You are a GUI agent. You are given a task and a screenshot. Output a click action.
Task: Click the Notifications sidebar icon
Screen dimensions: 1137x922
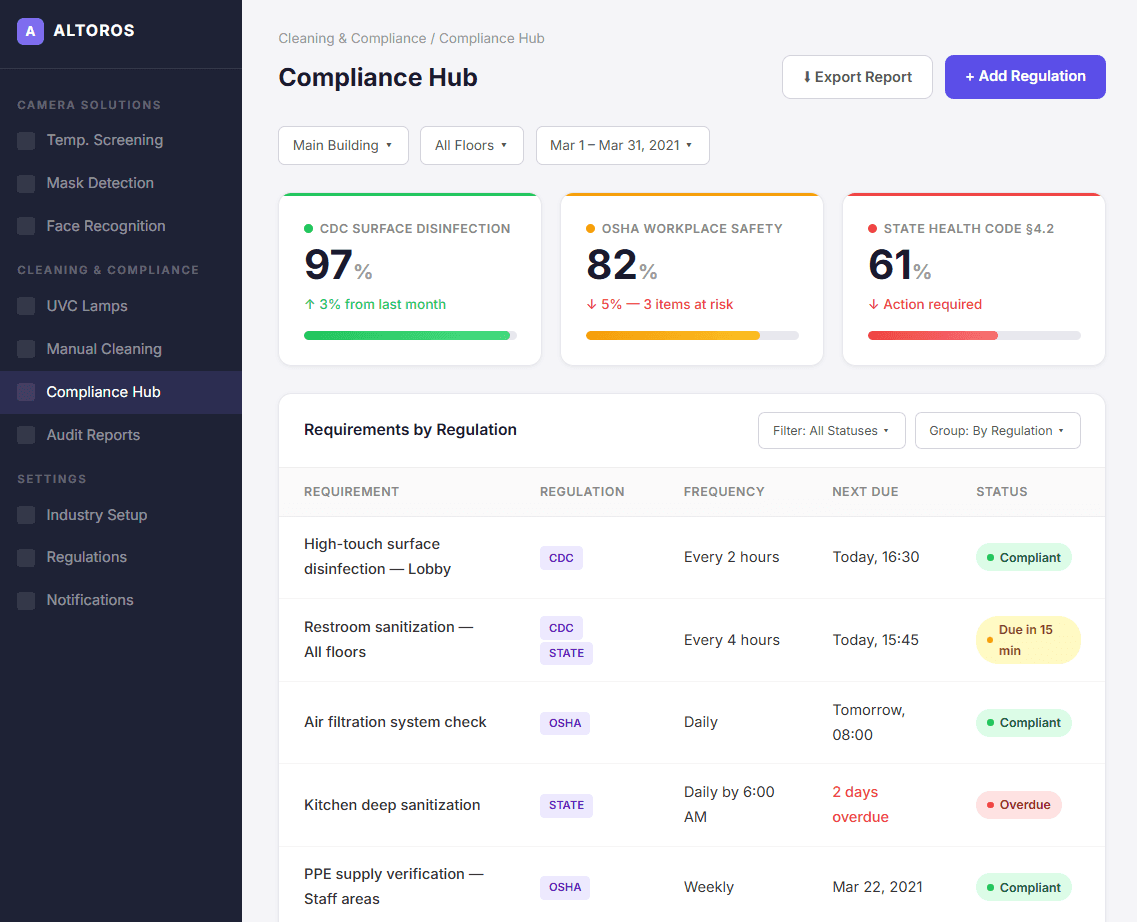[26, 600]
